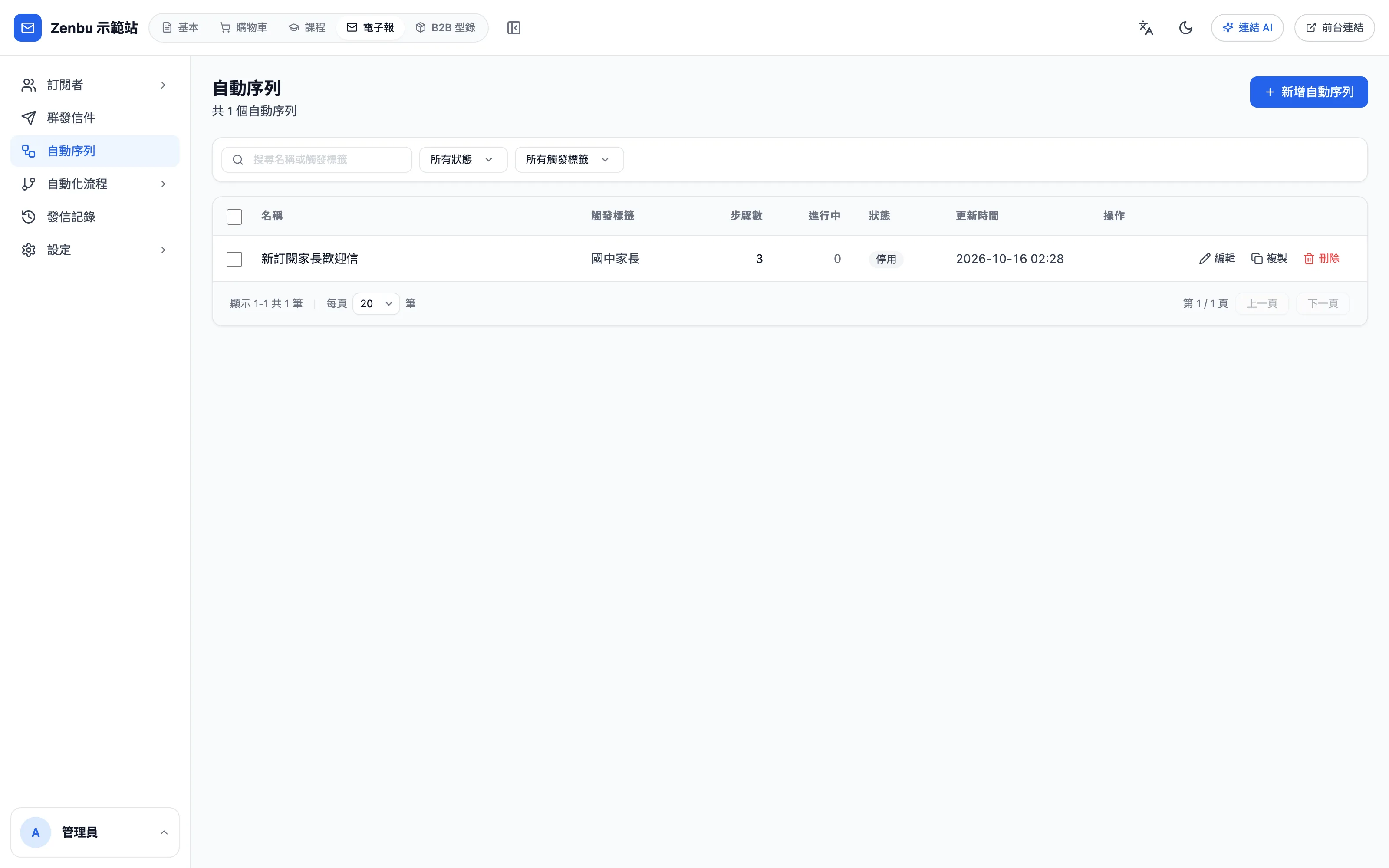Open 前台連結 external link button
Image resolution: width=1389 pixels, height=868 pixels.
click(x=1334, y=27)
